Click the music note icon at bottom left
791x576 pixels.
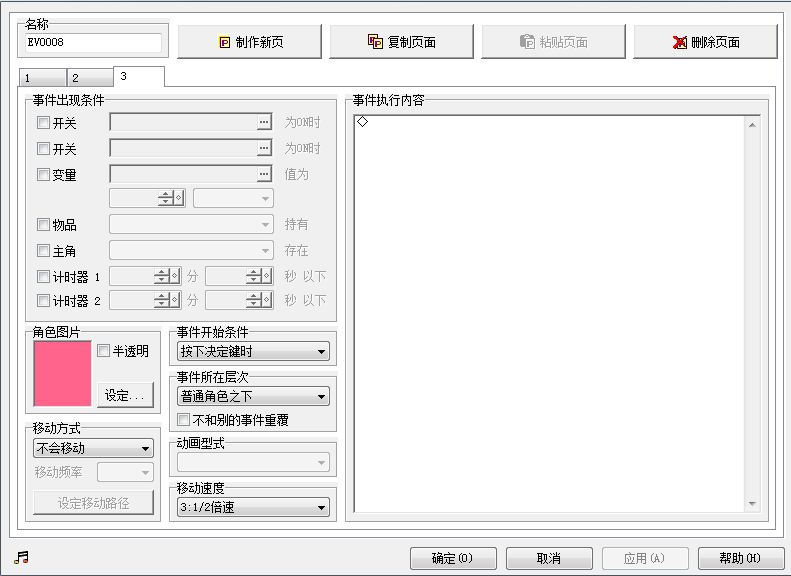pos(21,557)
